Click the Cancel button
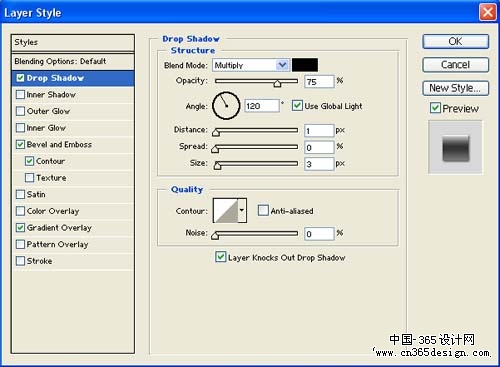 (456, 65)
